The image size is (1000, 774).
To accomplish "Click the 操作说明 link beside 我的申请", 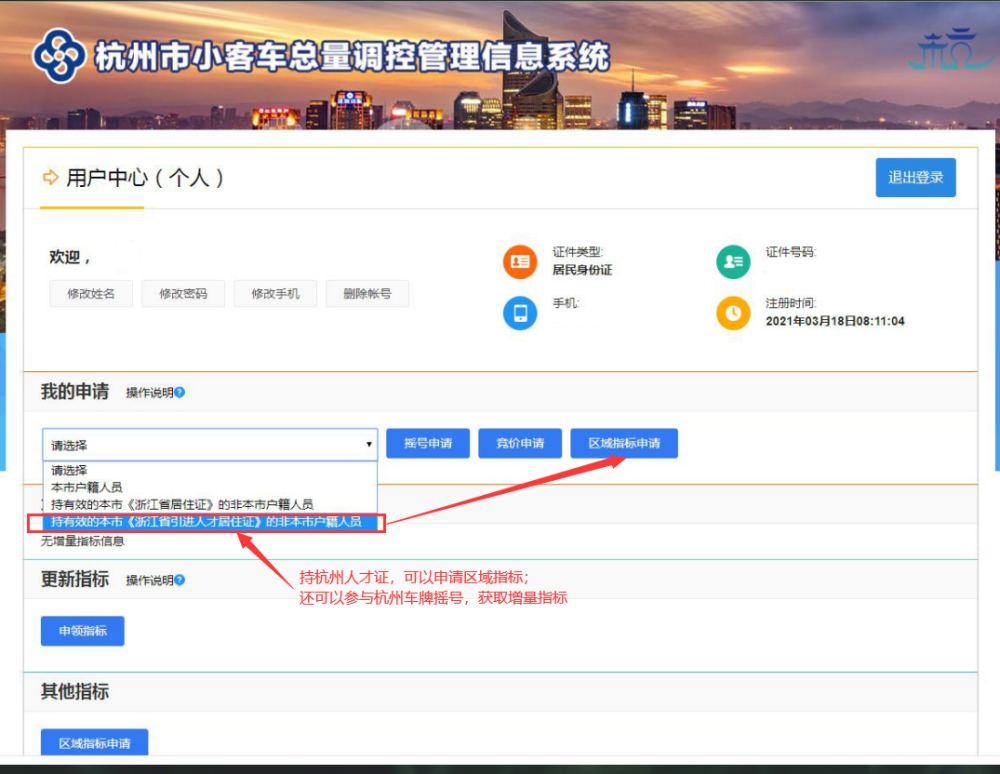I will pos(149,393).
